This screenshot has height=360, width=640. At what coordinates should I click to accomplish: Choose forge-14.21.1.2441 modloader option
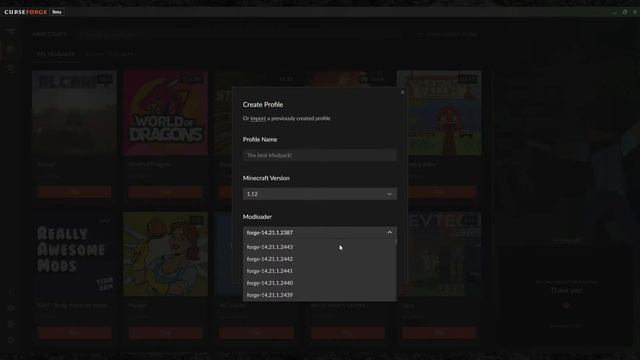coord(319,271)
